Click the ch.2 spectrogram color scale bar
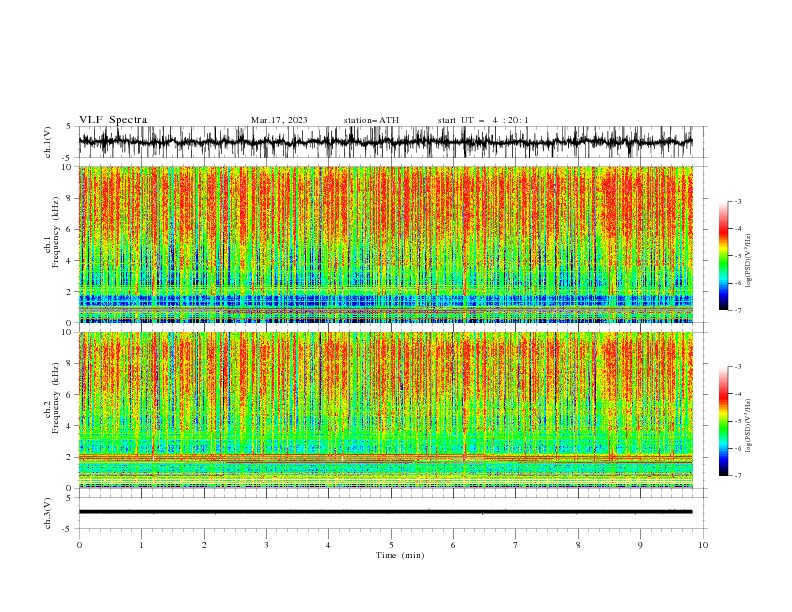792x612 pixels. [723, 421]
